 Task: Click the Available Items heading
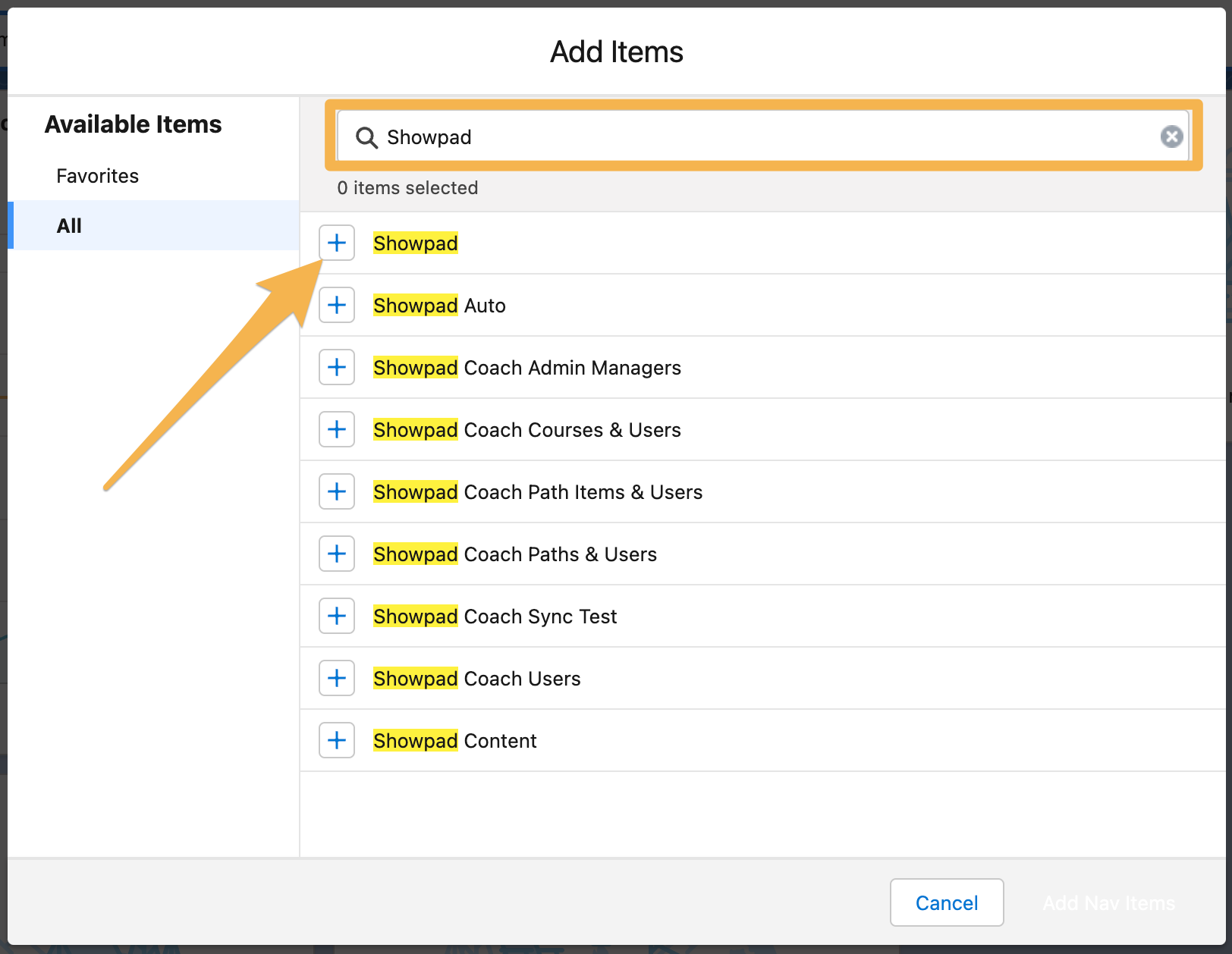[134, 124]
